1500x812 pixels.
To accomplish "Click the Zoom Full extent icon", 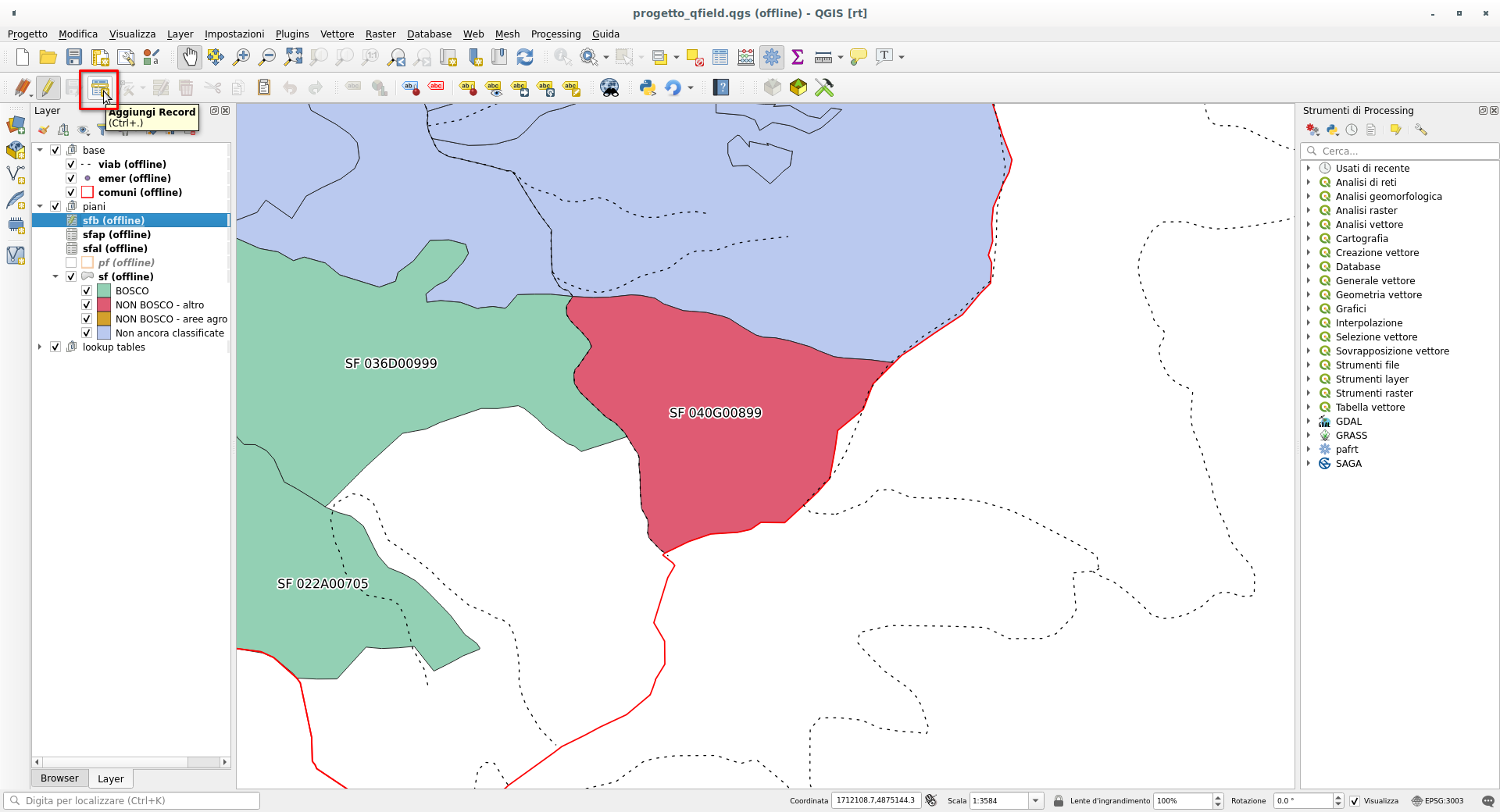I will tap(293, 57).
